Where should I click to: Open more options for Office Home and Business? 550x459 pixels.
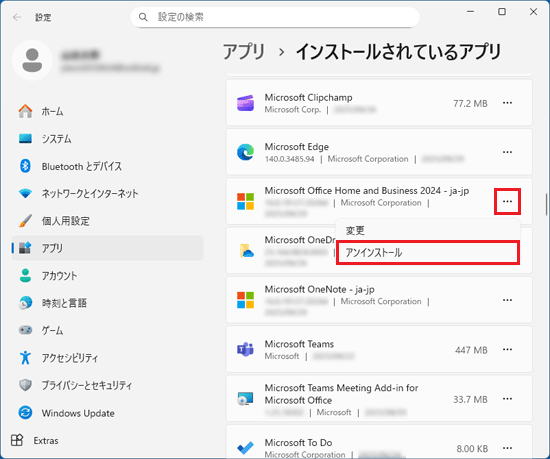[507, 202]
